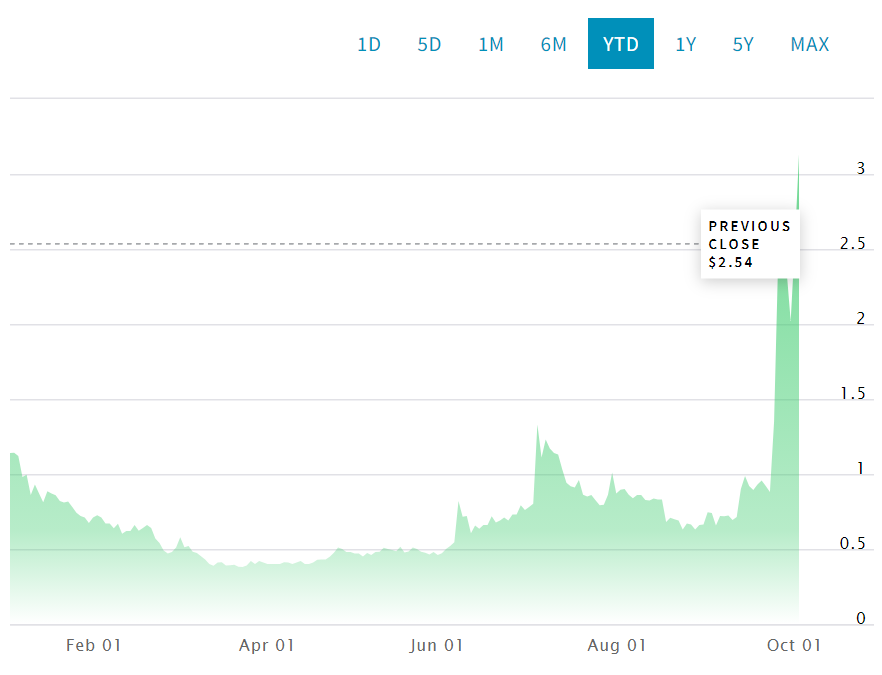Image resolution: width=882 pixels, height=675 pixels.
Task: Click the 0.5 price axis label
Action: (853, 544)
